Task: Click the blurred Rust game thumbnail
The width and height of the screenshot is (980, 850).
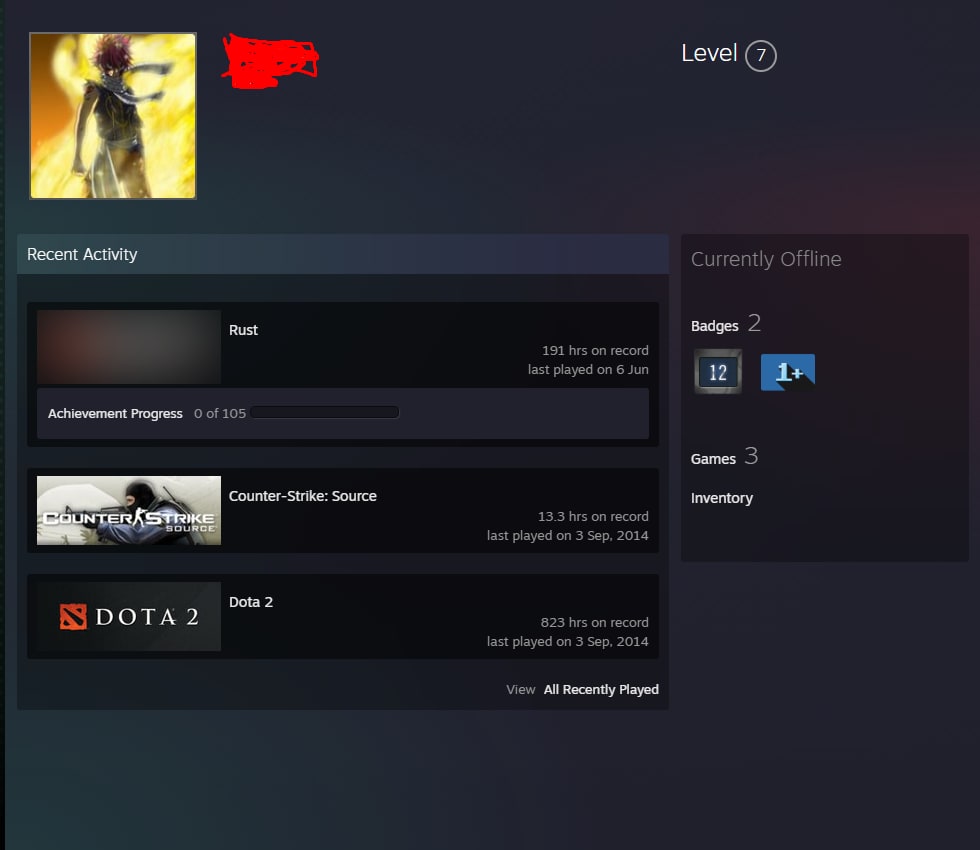Action: pos(129,347)
